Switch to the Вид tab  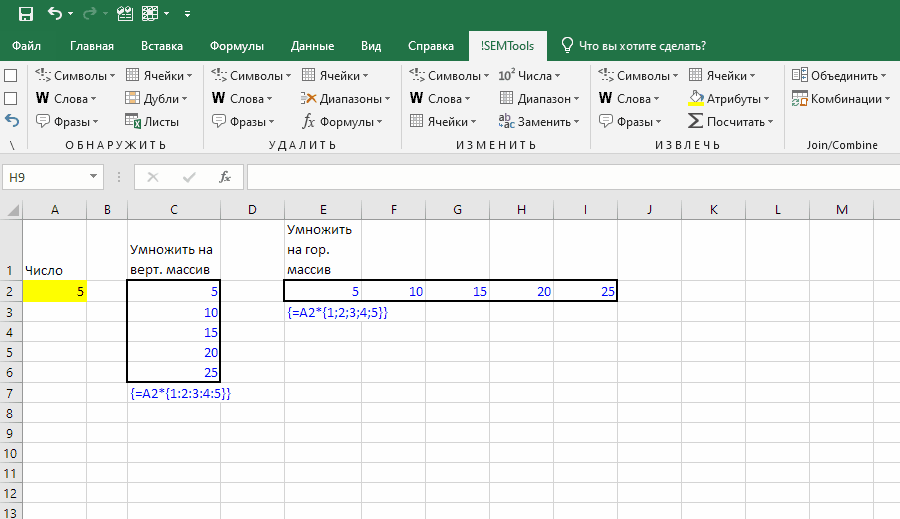click(371, 46)
